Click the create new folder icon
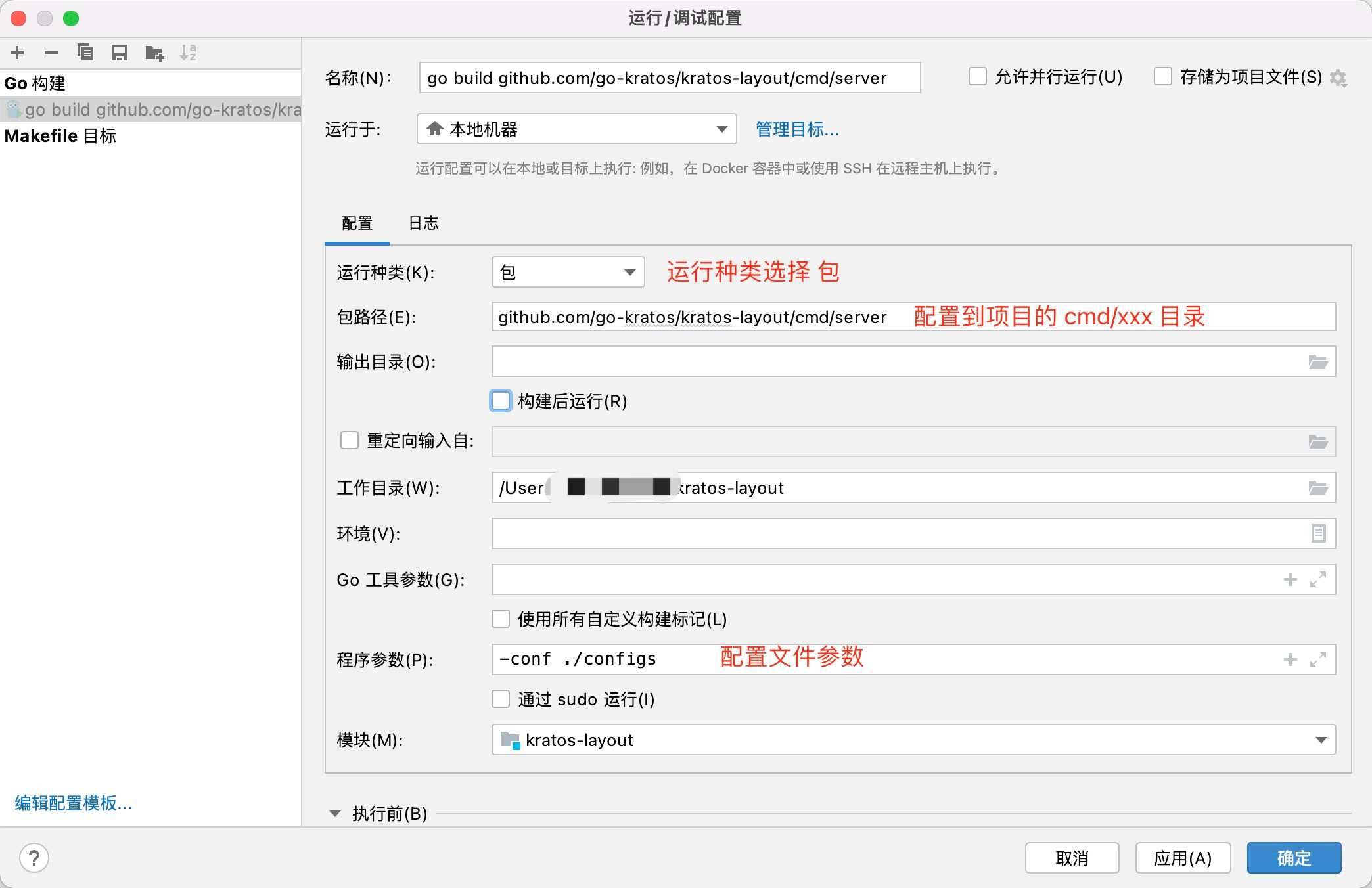The height and width of the screenshot is (888, 1372). [x=154, y=53]
